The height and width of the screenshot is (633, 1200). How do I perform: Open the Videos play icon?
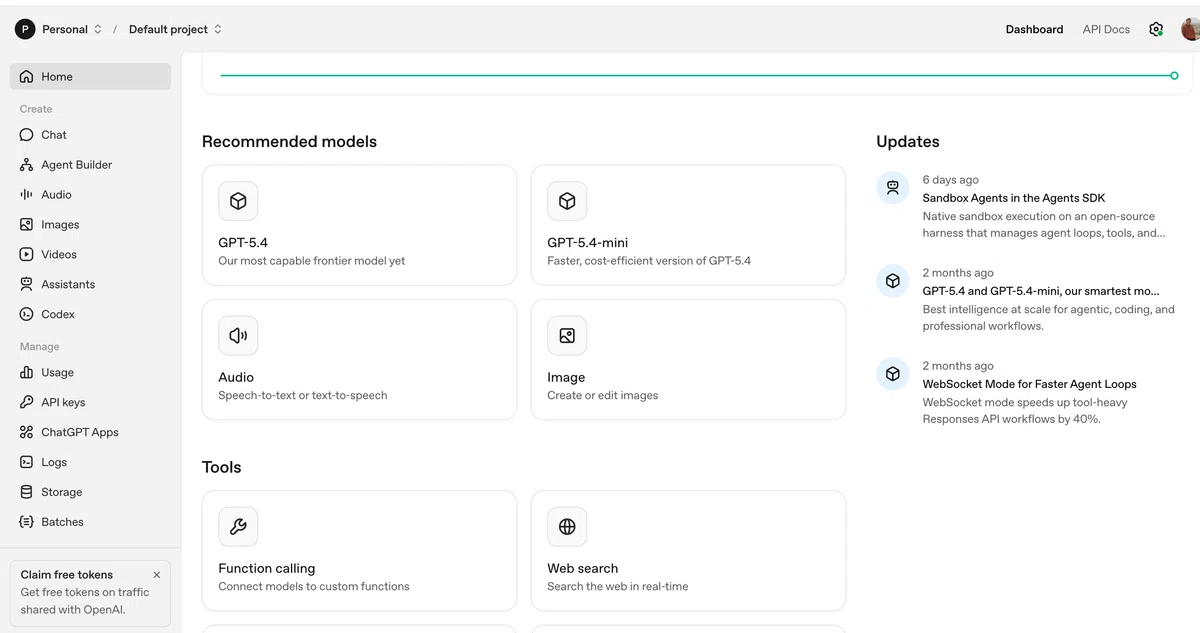27,255
